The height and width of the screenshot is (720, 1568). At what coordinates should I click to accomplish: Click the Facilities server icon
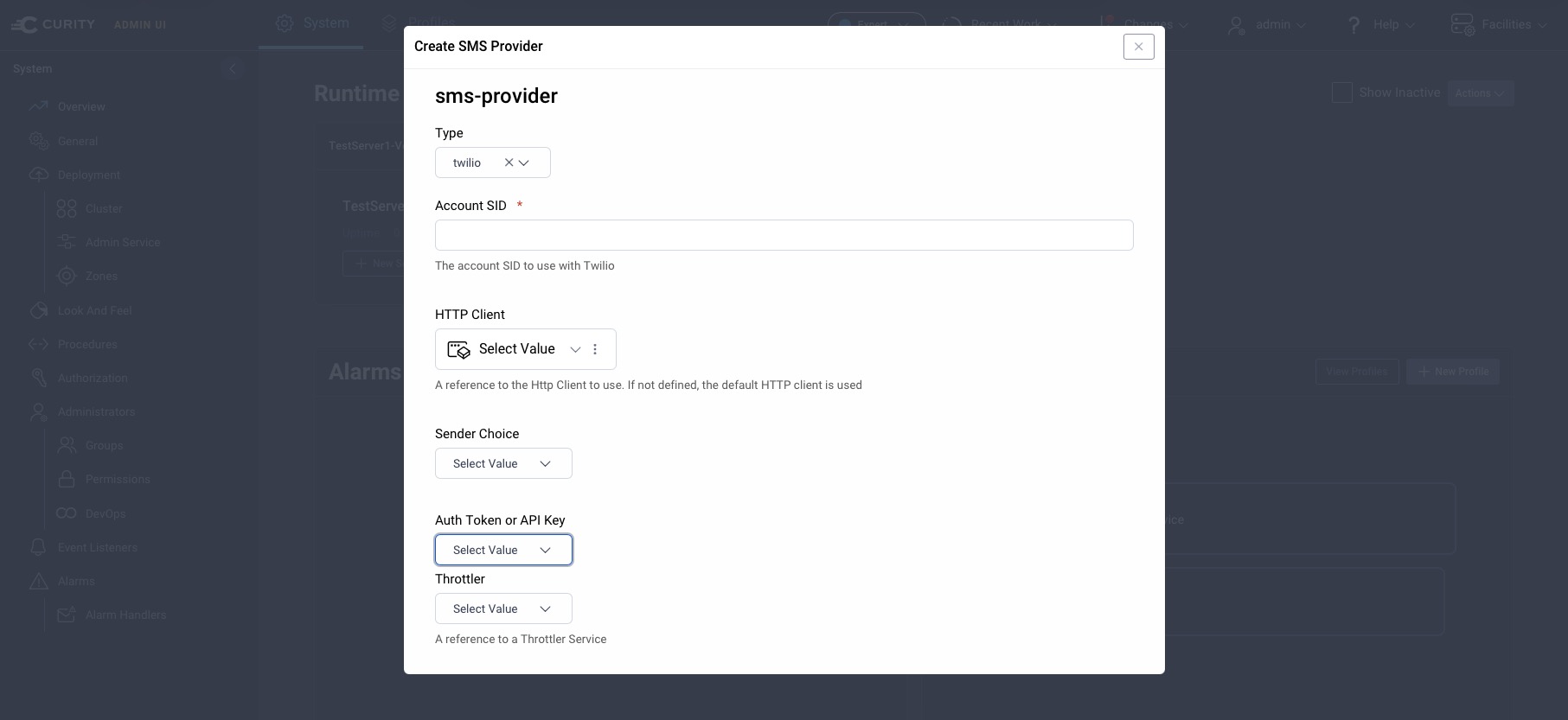point(1462,24)
